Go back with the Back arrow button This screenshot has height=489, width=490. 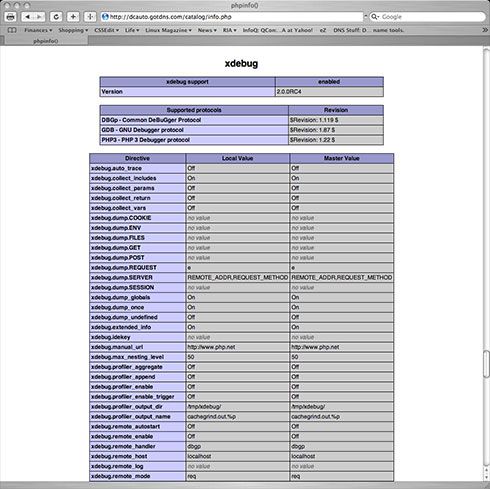[x=27, y=17]
